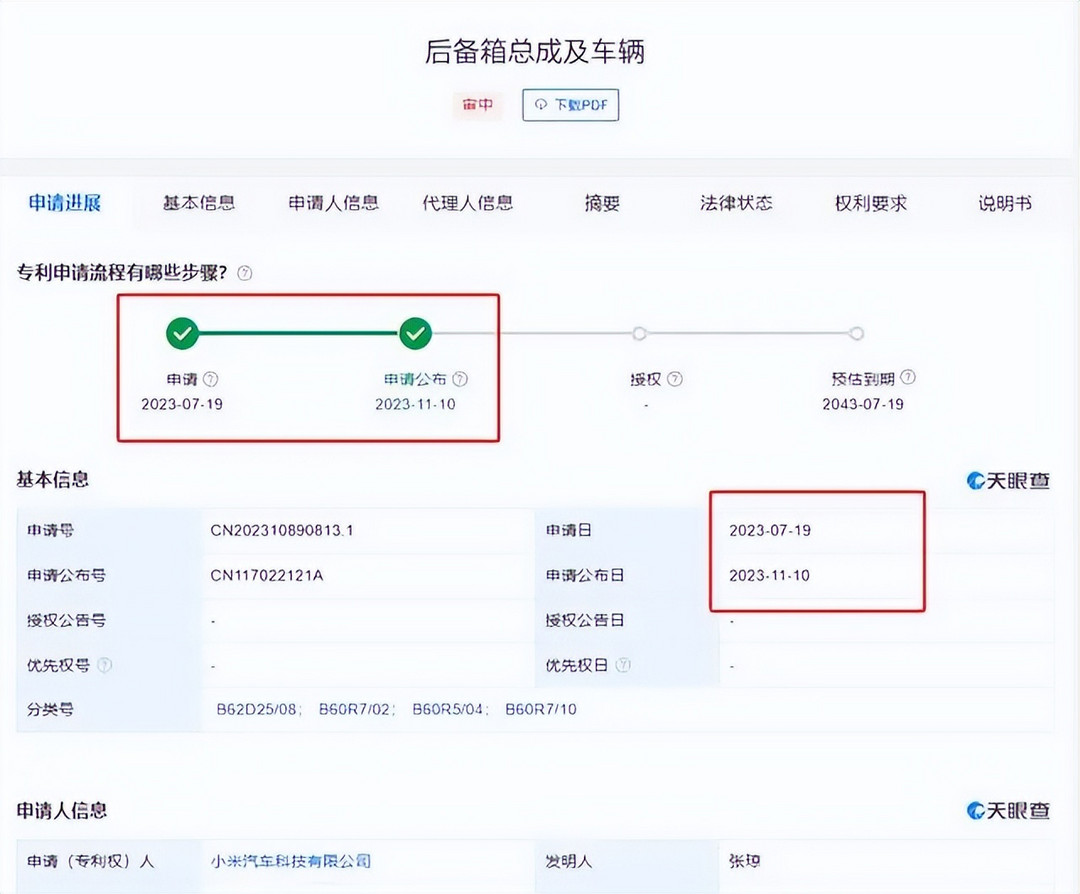The image size is (1080, 894).
Task: Click the 审中 status badge
Action: tap(477, 105)
